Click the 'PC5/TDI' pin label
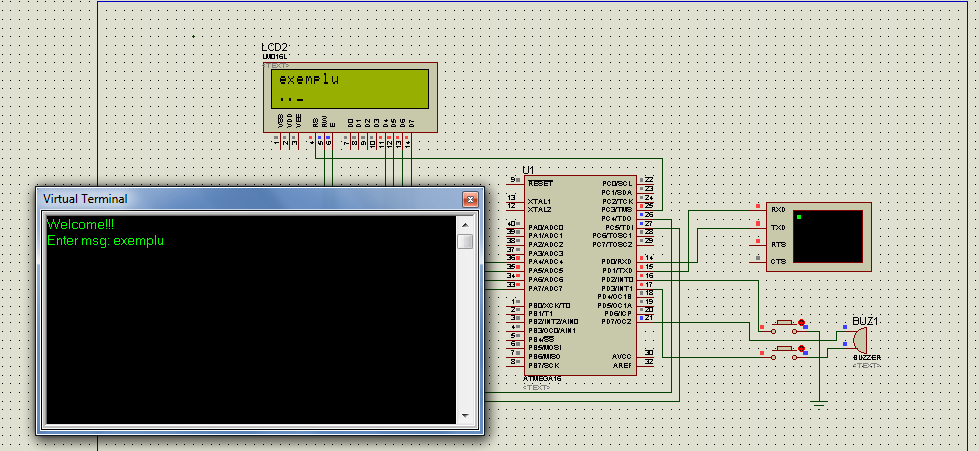The image size is (979, 451). coord(618,228)
